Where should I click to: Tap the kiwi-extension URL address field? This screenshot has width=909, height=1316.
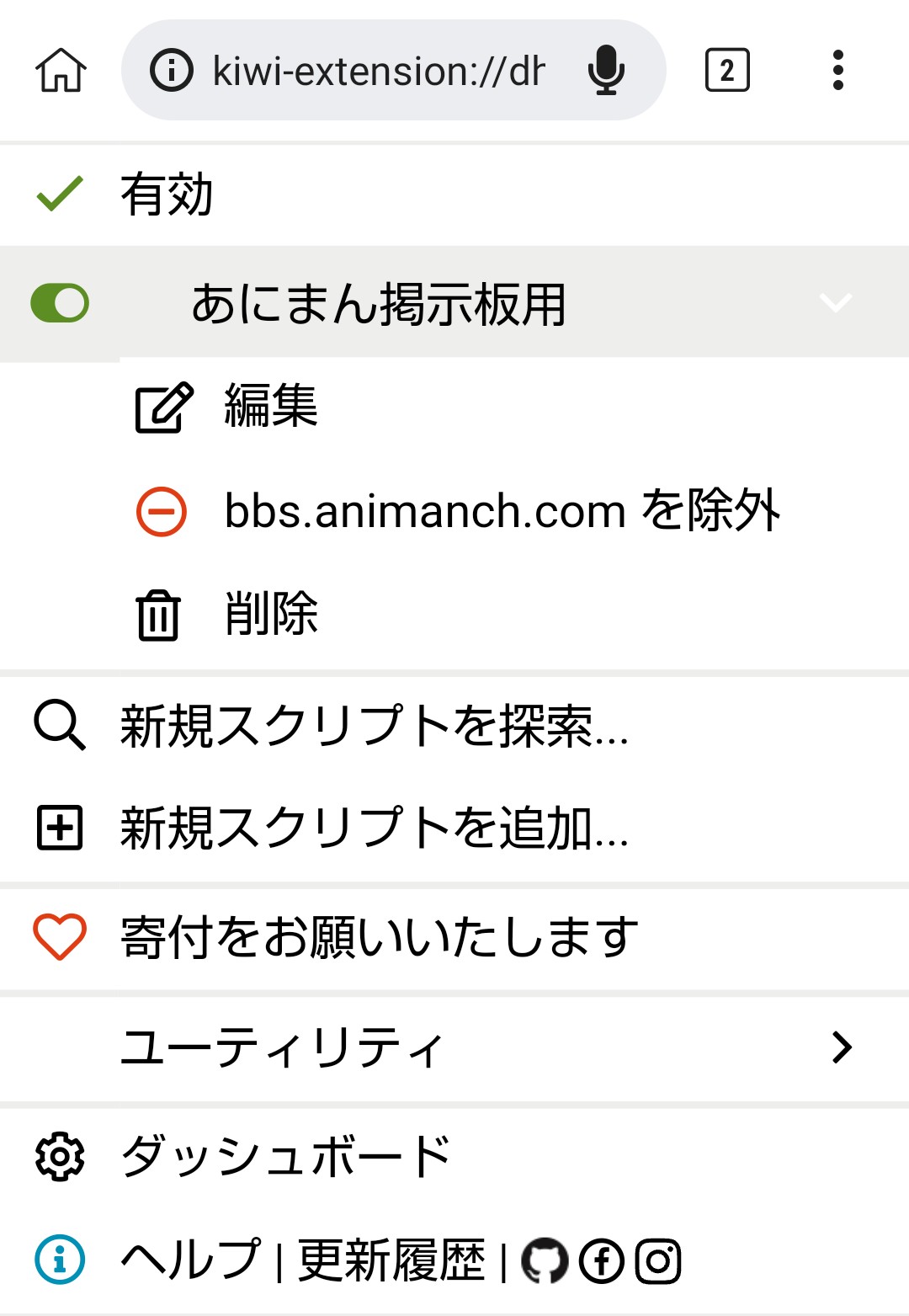379,70
